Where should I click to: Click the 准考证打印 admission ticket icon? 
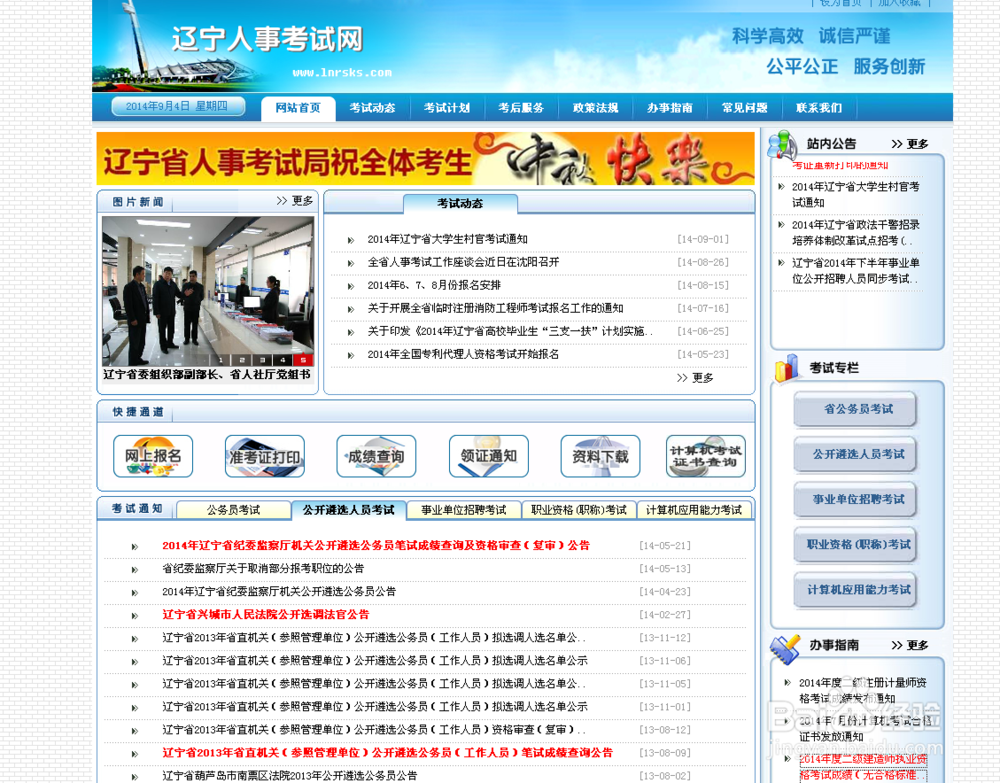[264, 456]
